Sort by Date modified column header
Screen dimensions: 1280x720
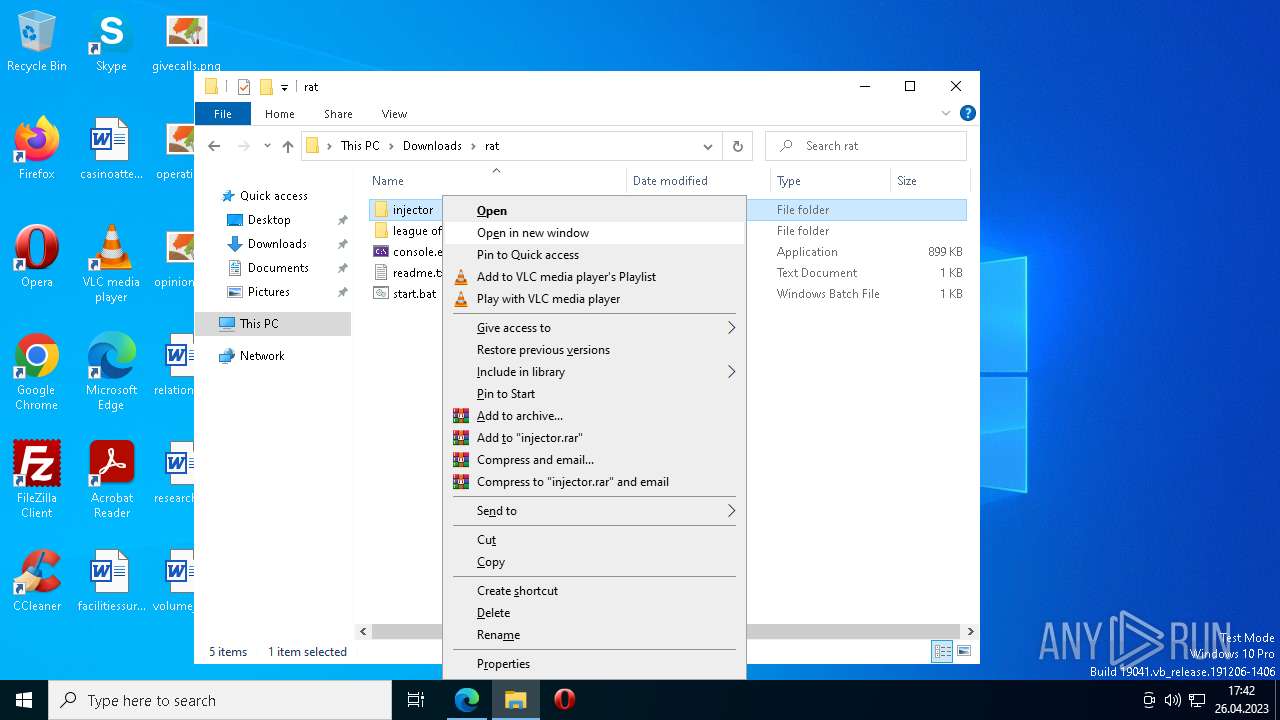click(698, 181)
